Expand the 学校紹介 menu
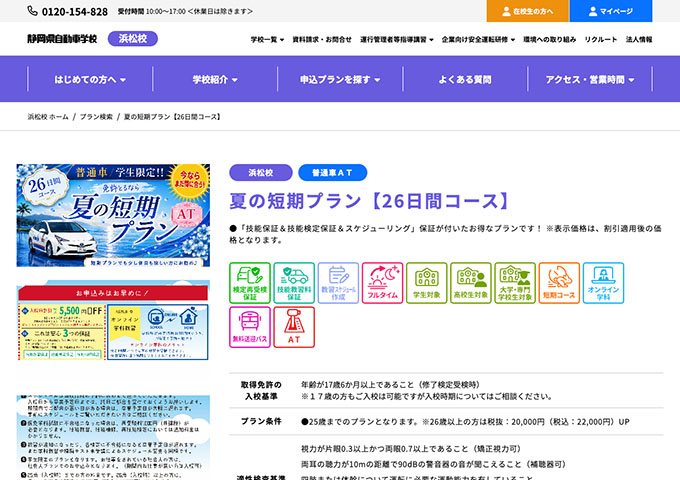The height and width of the screenshot is (480, 680). pyautogui.click(x=215, y=79)
